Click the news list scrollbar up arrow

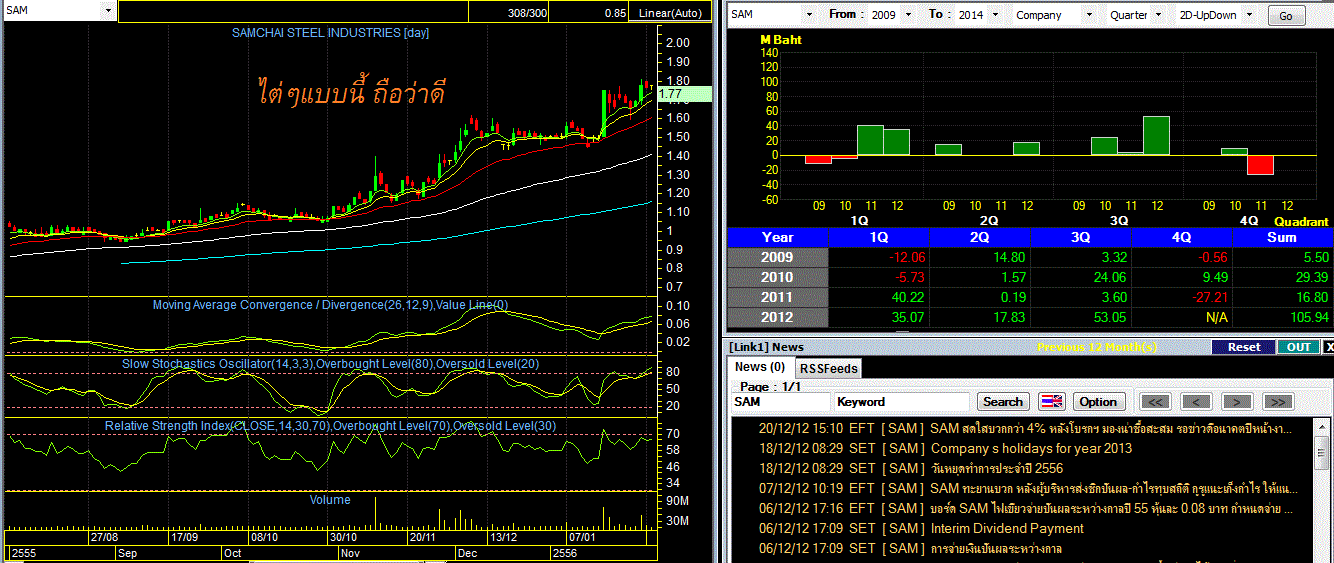1322,426
